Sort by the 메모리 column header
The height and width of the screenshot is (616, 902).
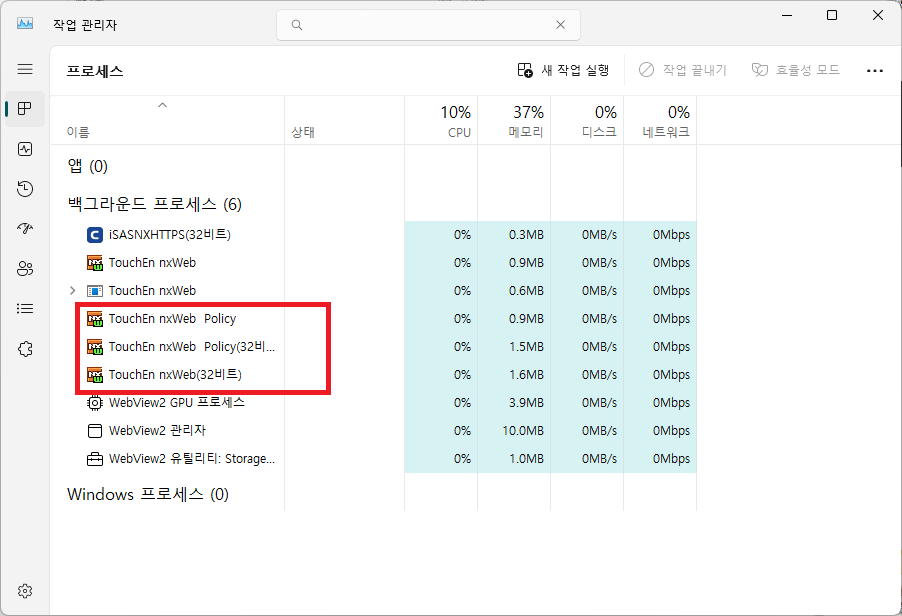coord(514,121)
